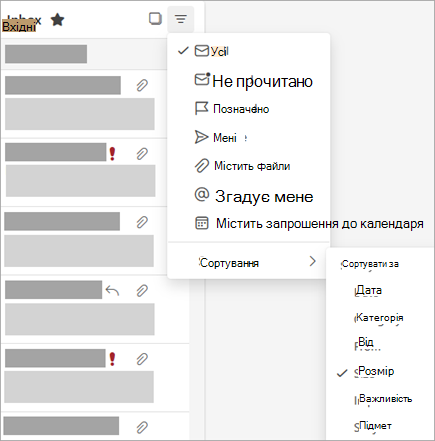
Task: Click the paperclip icon beside Містить файли
Action: (x=201, y=165)
